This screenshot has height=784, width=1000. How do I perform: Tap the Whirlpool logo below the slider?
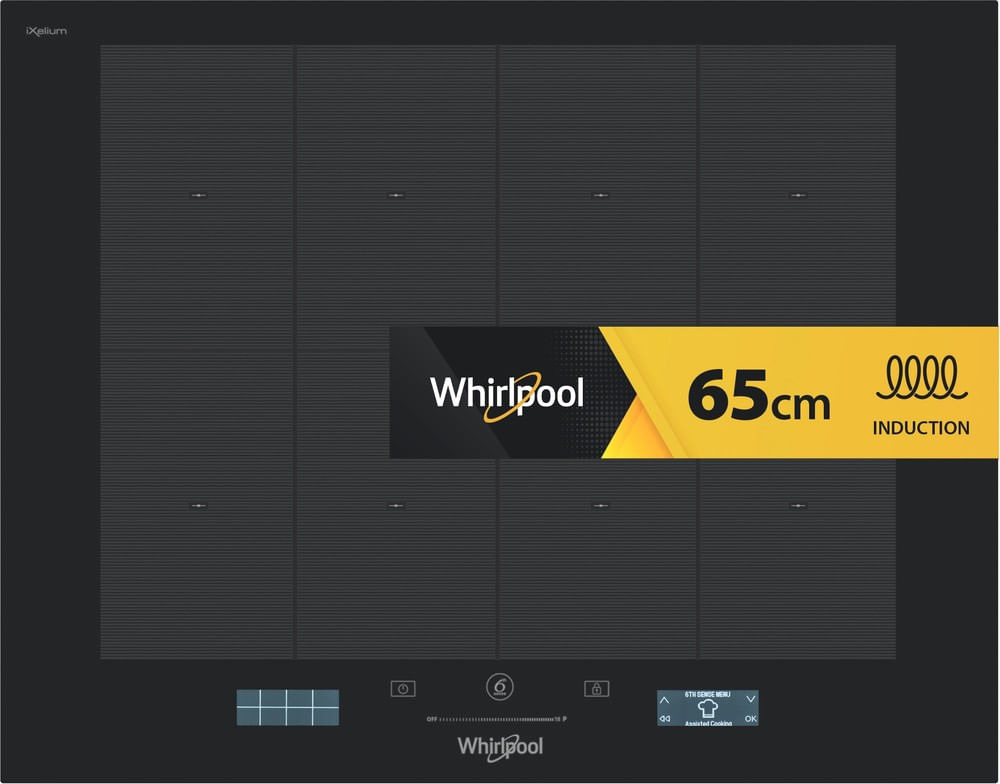[x=500, y=747]
